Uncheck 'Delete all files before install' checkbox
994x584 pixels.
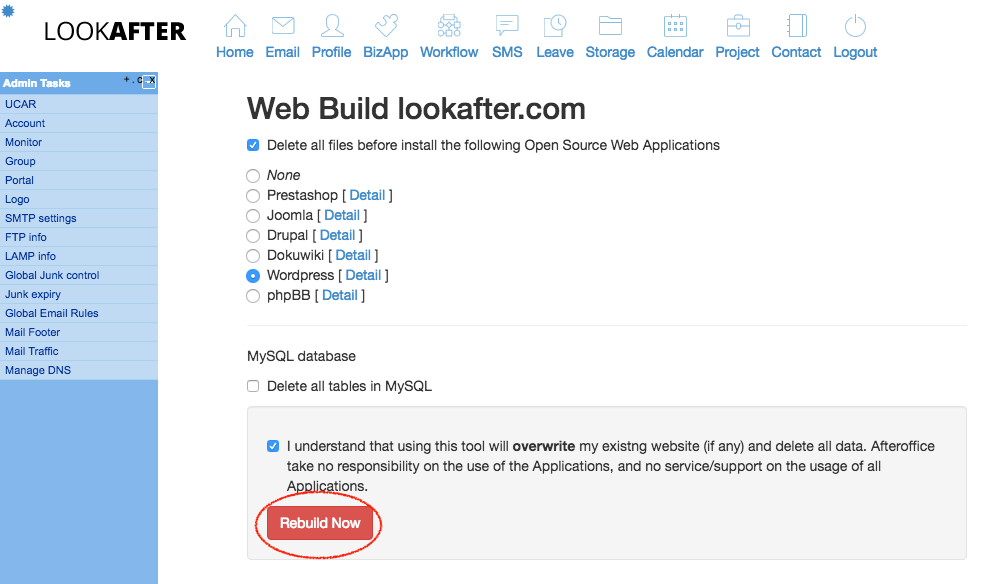click(x=253, y=145)
